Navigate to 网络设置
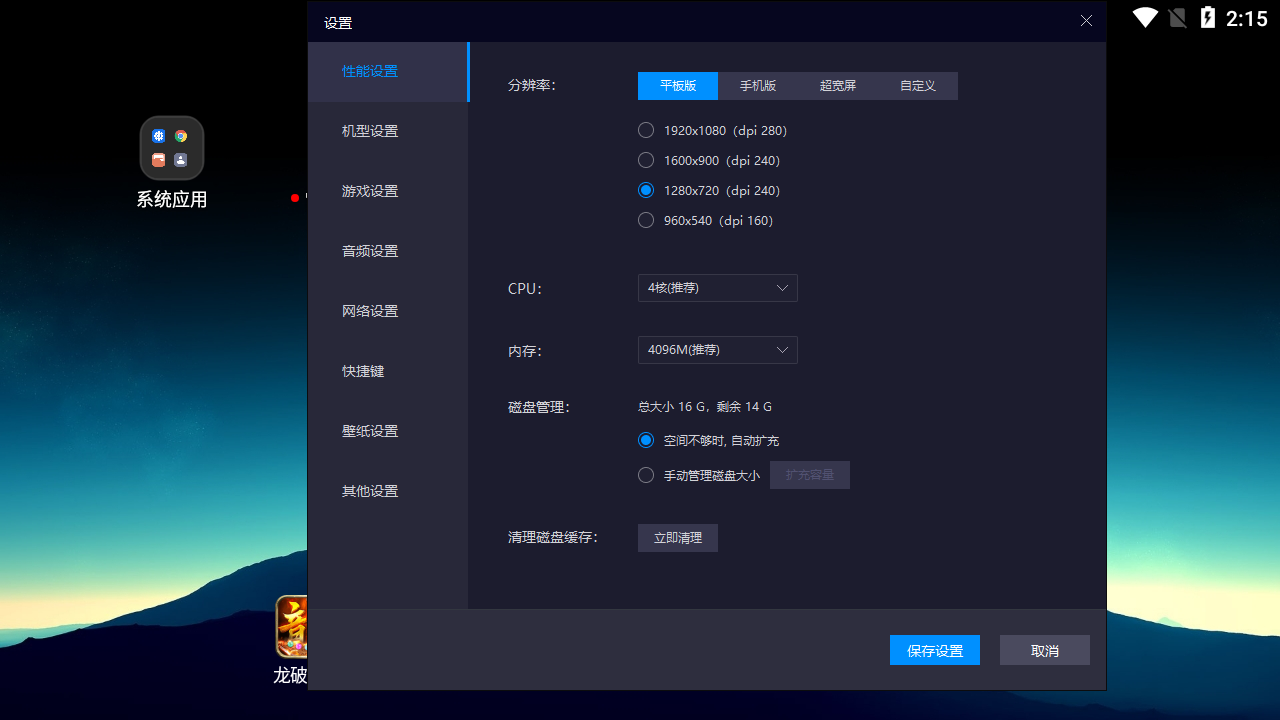The height and width of the screenshot is (720, 1280). click(x=388, y=311)
